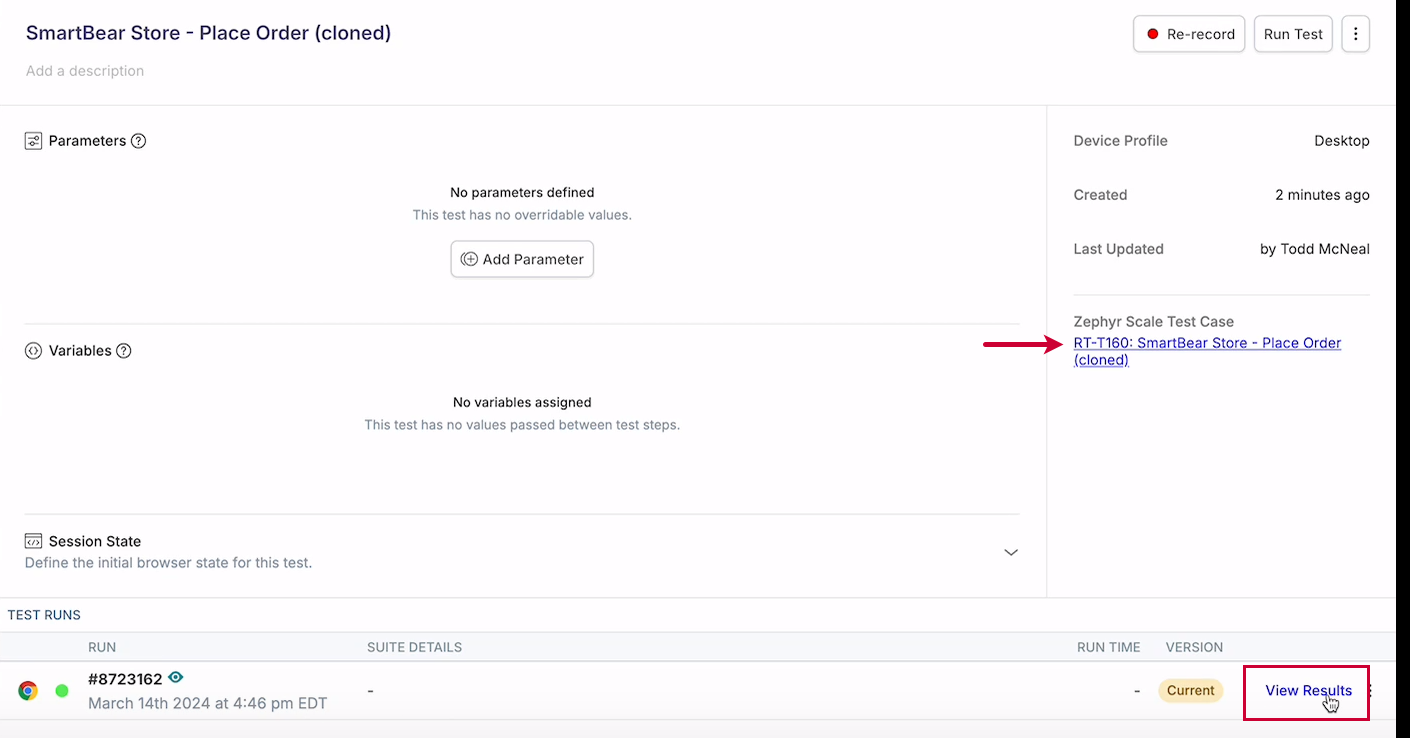Viewport: 1410px width, 738px height.
Task: Click the Current version badge
Action: point(1190,691)
